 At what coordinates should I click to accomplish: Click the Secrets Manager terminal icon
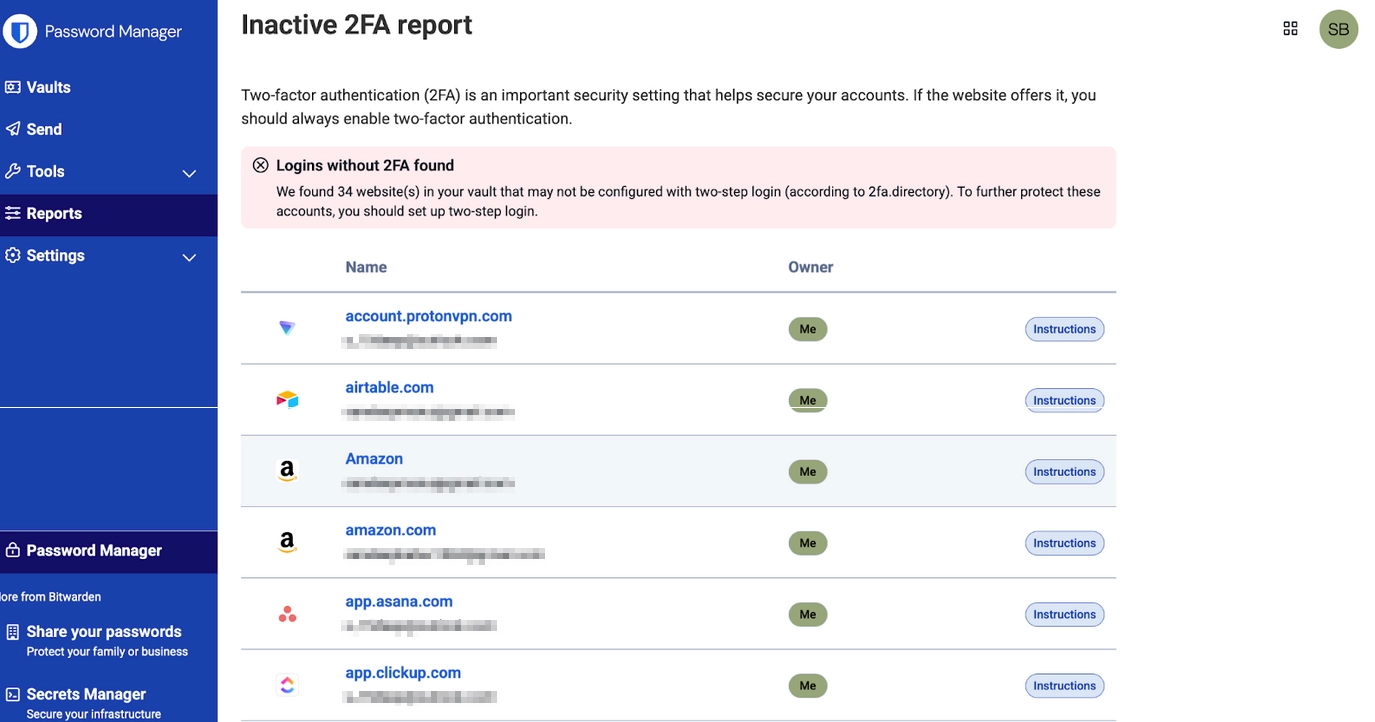(13, 694)
